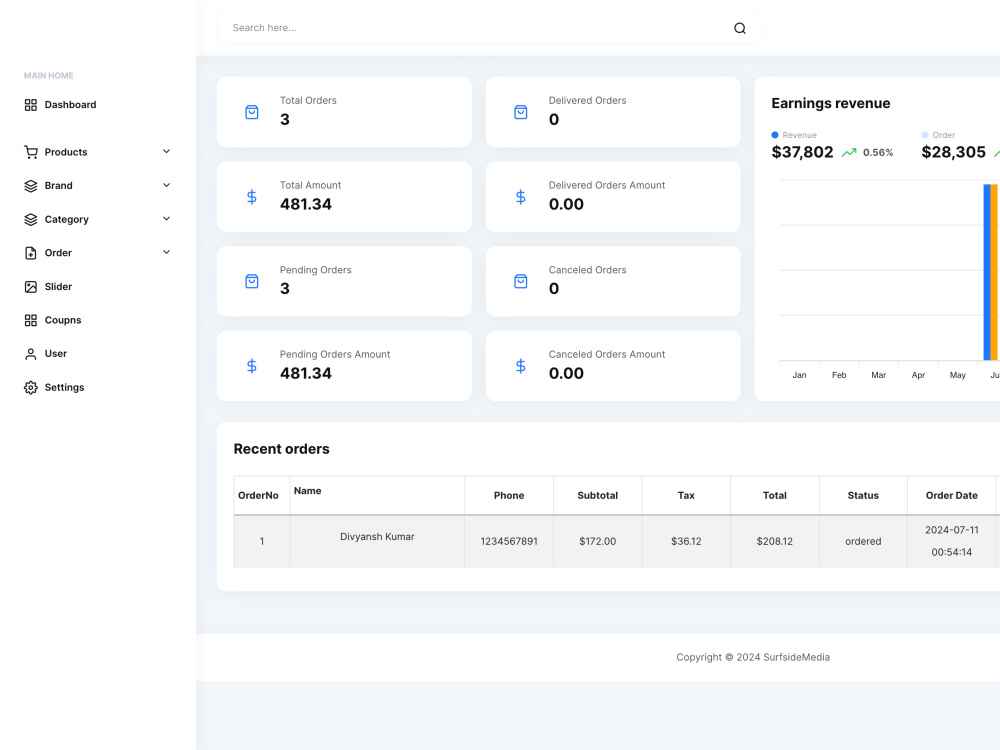Viewport: 1000px width, 750px height.
Task: Click the Tax column header
Action: [686, 496]
